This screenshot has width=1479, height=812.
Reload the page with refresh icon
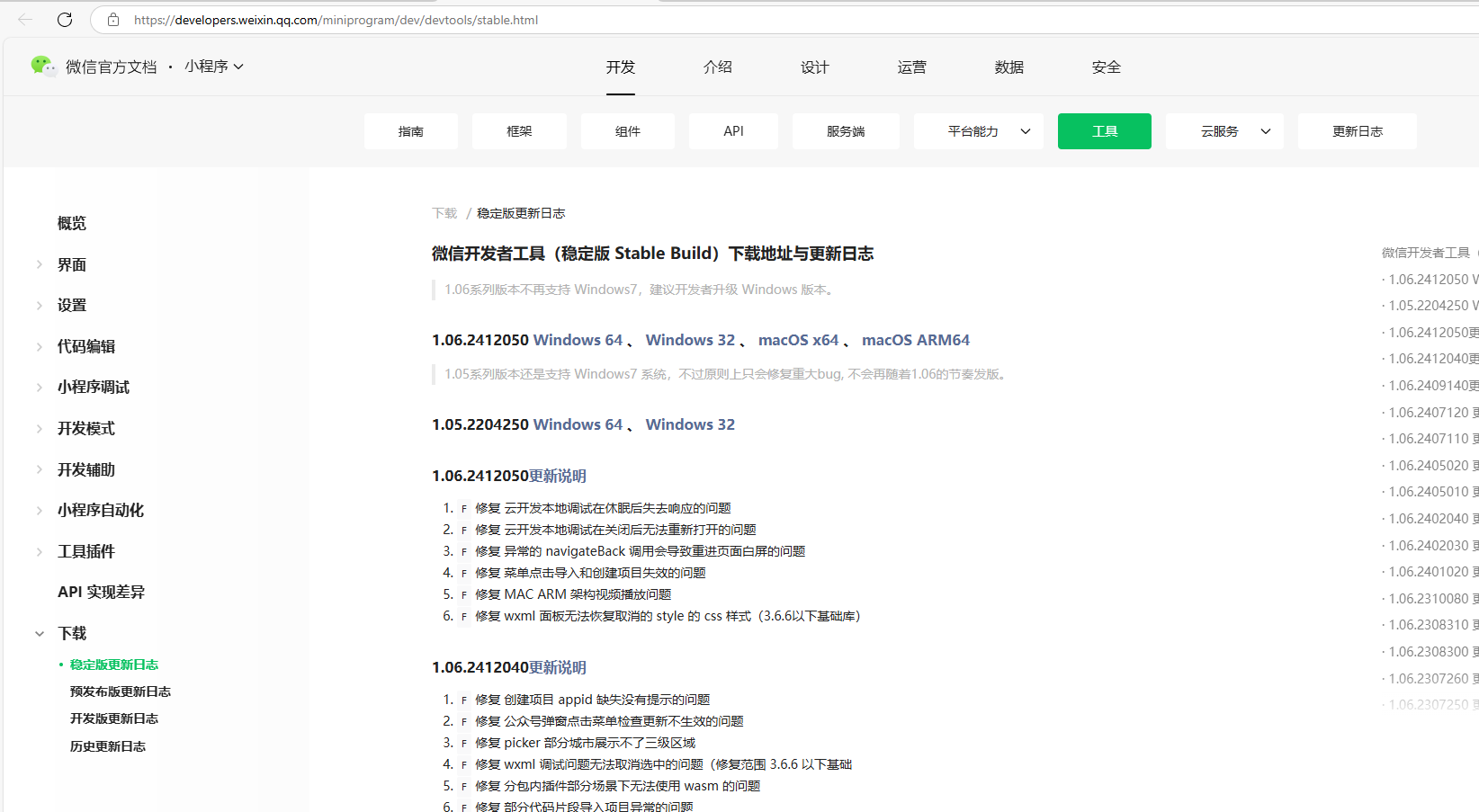pyautogui.click(x=65, y=19)
